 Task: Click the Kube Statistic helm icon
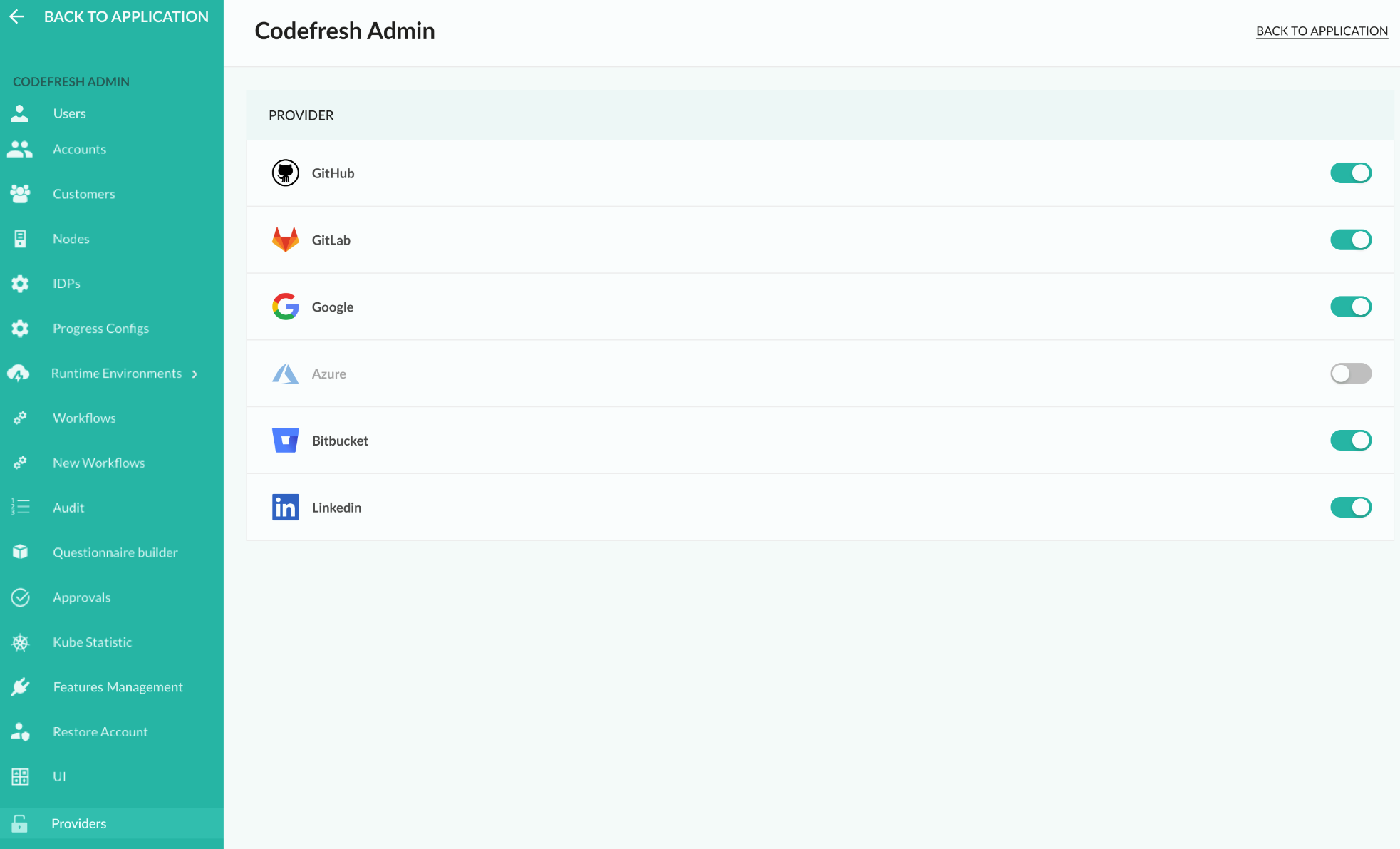coord(20,642)
